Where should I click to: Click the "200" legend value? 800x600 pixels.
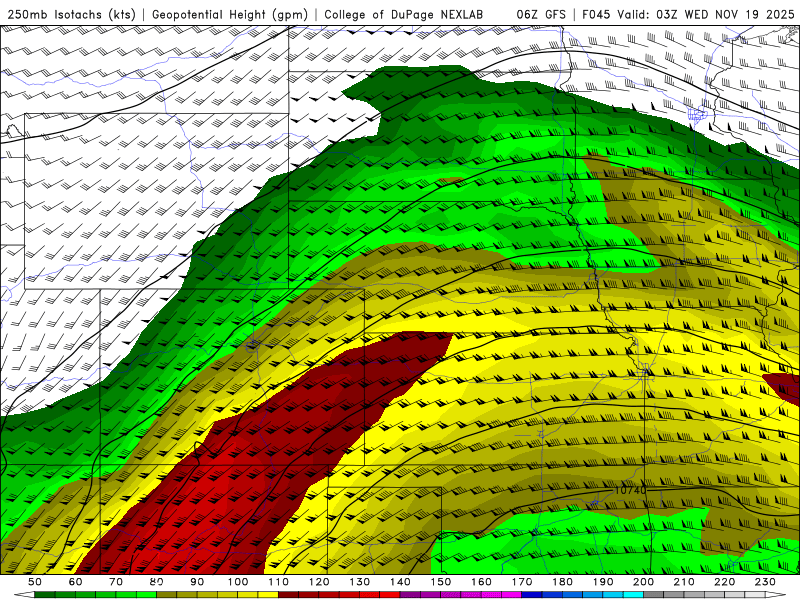(644, 582)
